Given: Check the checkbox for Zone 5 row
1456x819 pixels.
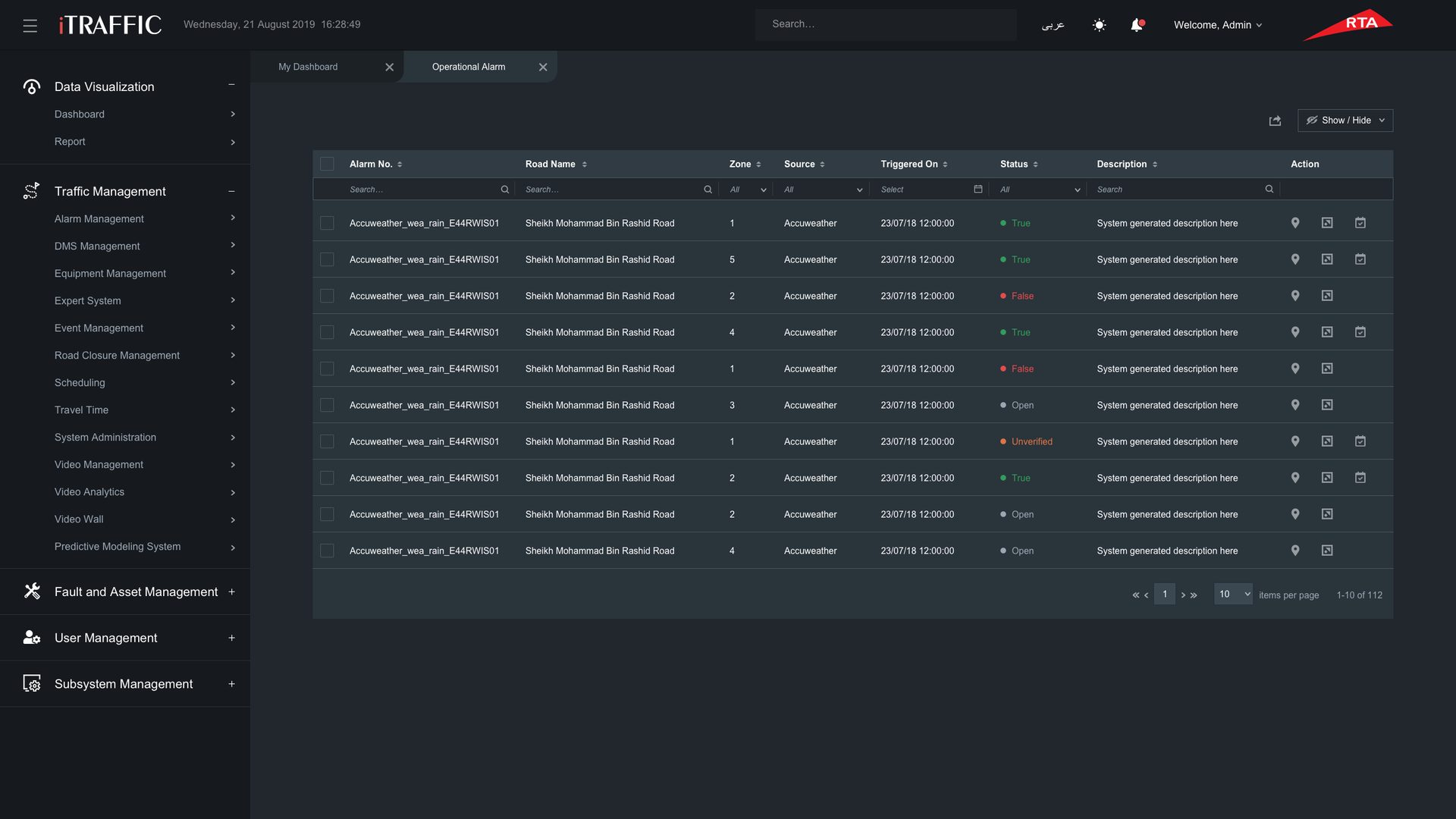Looking at the screenshot, I should click(x=327, y=259).
